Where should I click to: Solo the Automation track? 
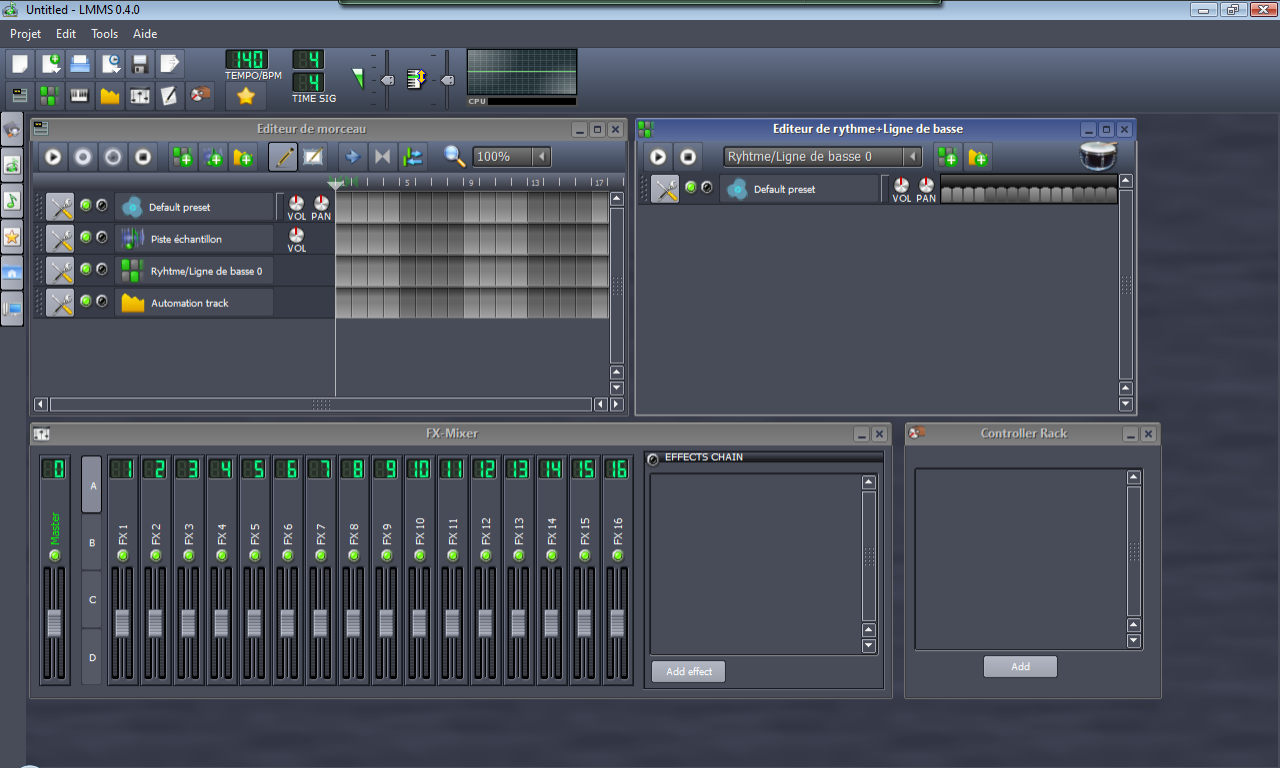click(102, 301)
